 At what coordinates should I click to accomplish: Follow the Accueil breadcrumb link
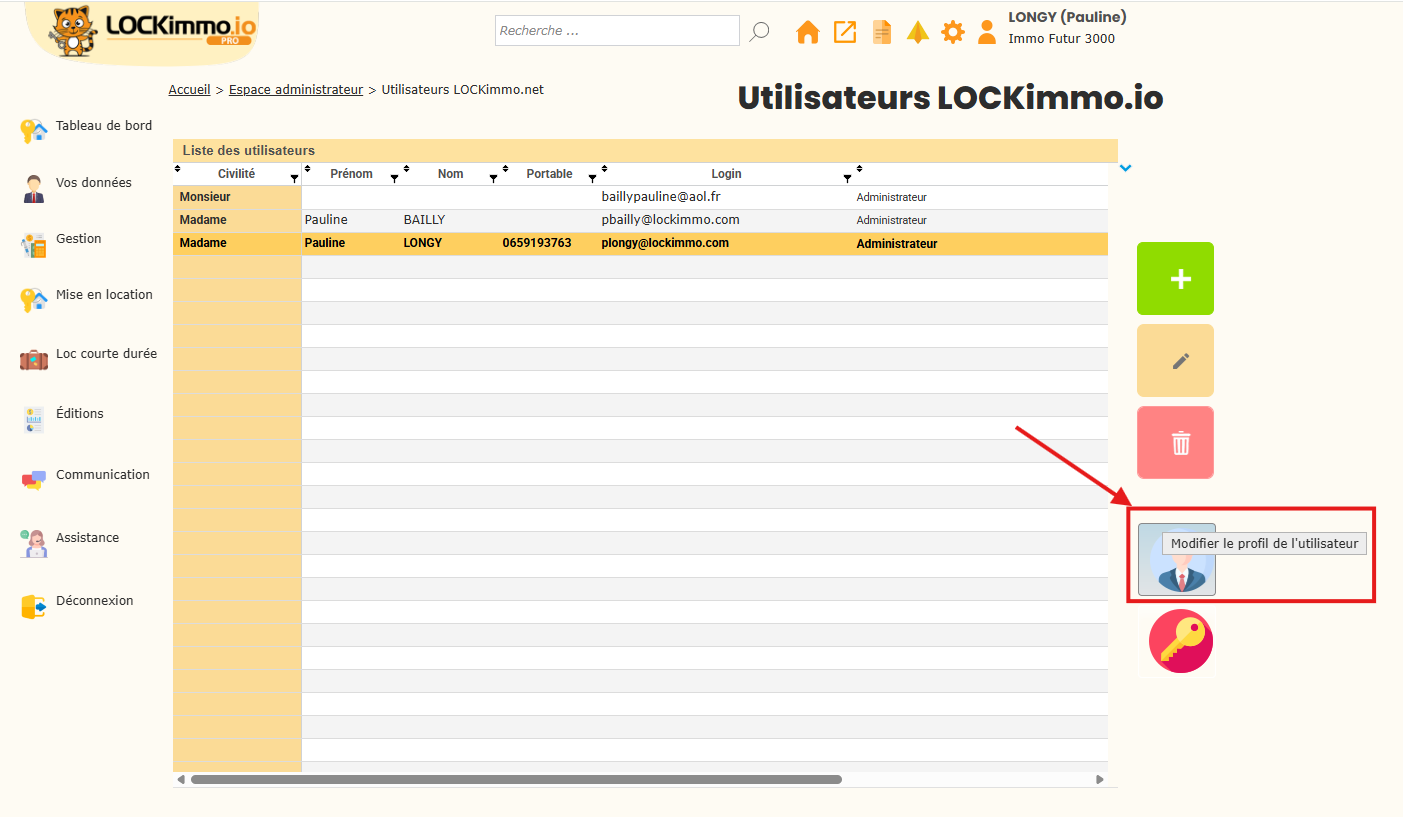(x=189, y=90)
